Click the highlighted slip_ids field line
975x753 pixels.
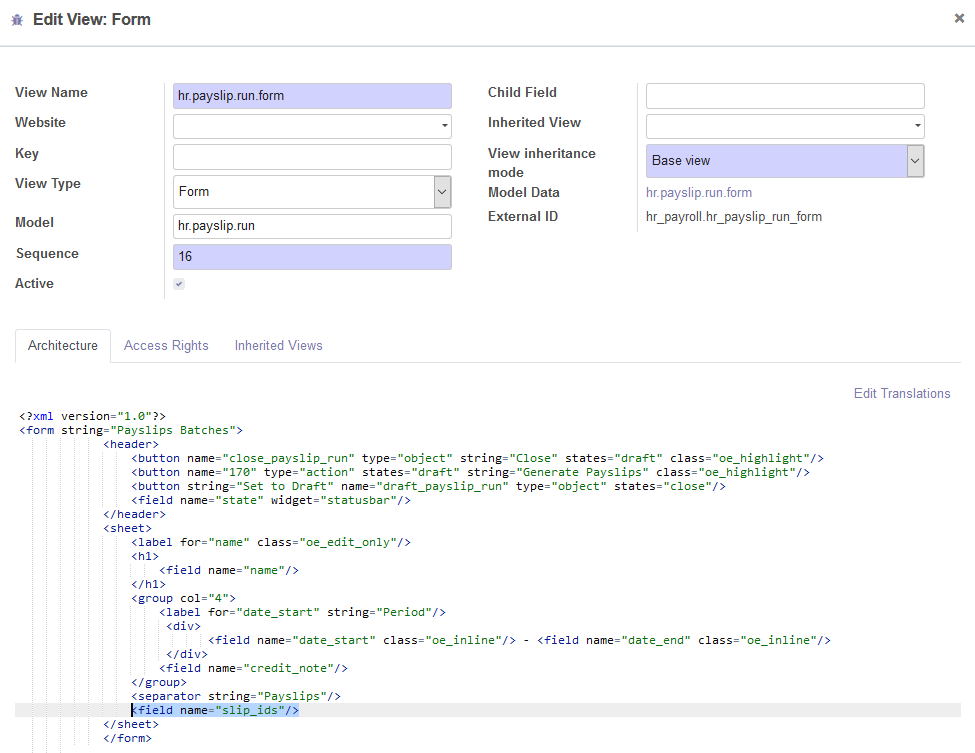coord(215,710)
